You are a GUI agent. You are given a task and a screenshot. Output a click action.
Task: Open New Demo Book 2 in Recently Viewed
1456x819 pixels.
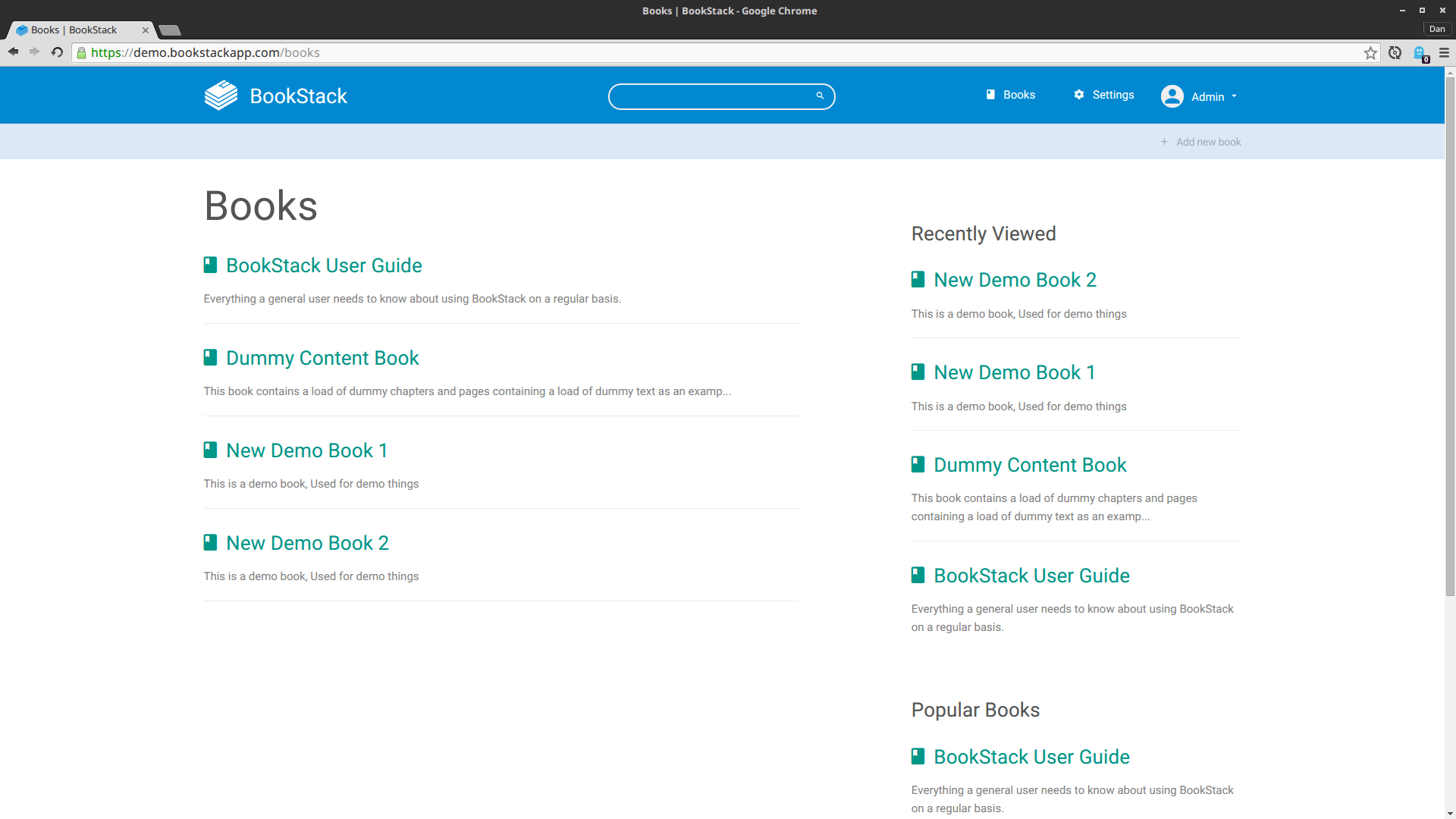(1015, 280)
